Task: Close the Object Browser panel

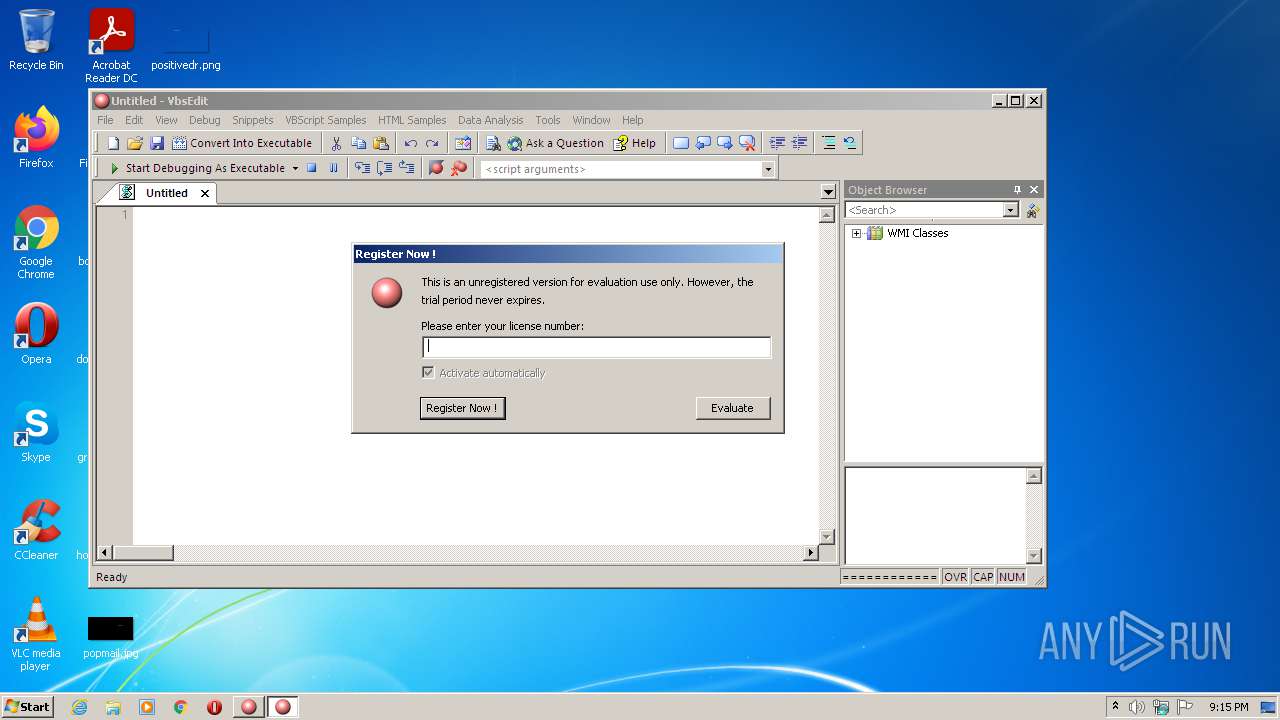Action: click(x=1034, y=190)
